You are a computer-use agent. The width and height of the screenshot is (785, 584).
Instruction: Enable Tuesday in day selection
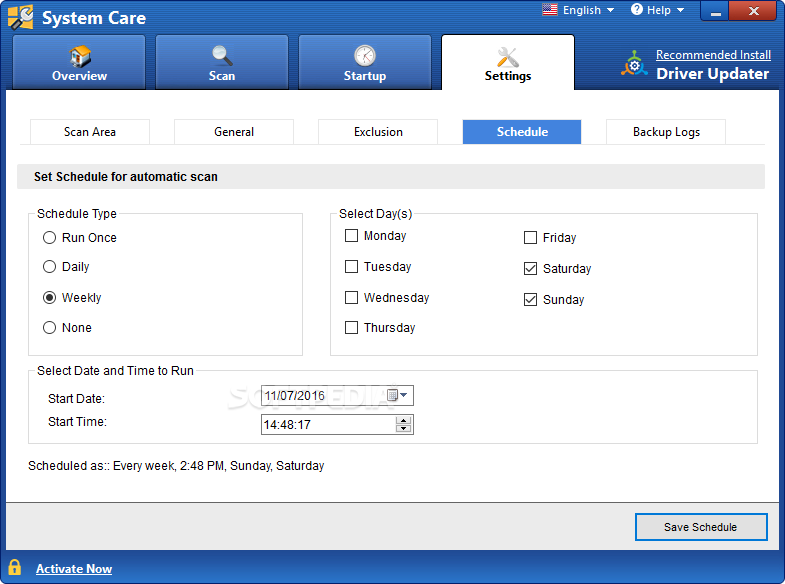point(351,267)
